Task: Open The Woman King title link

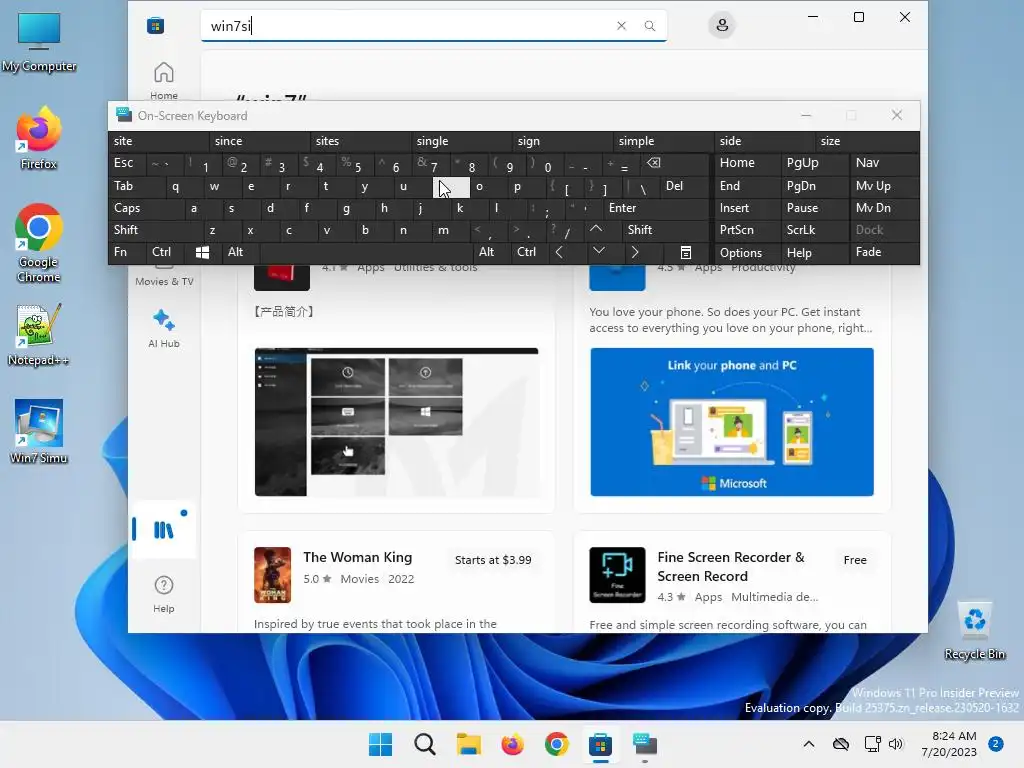Action: point(357,557)
